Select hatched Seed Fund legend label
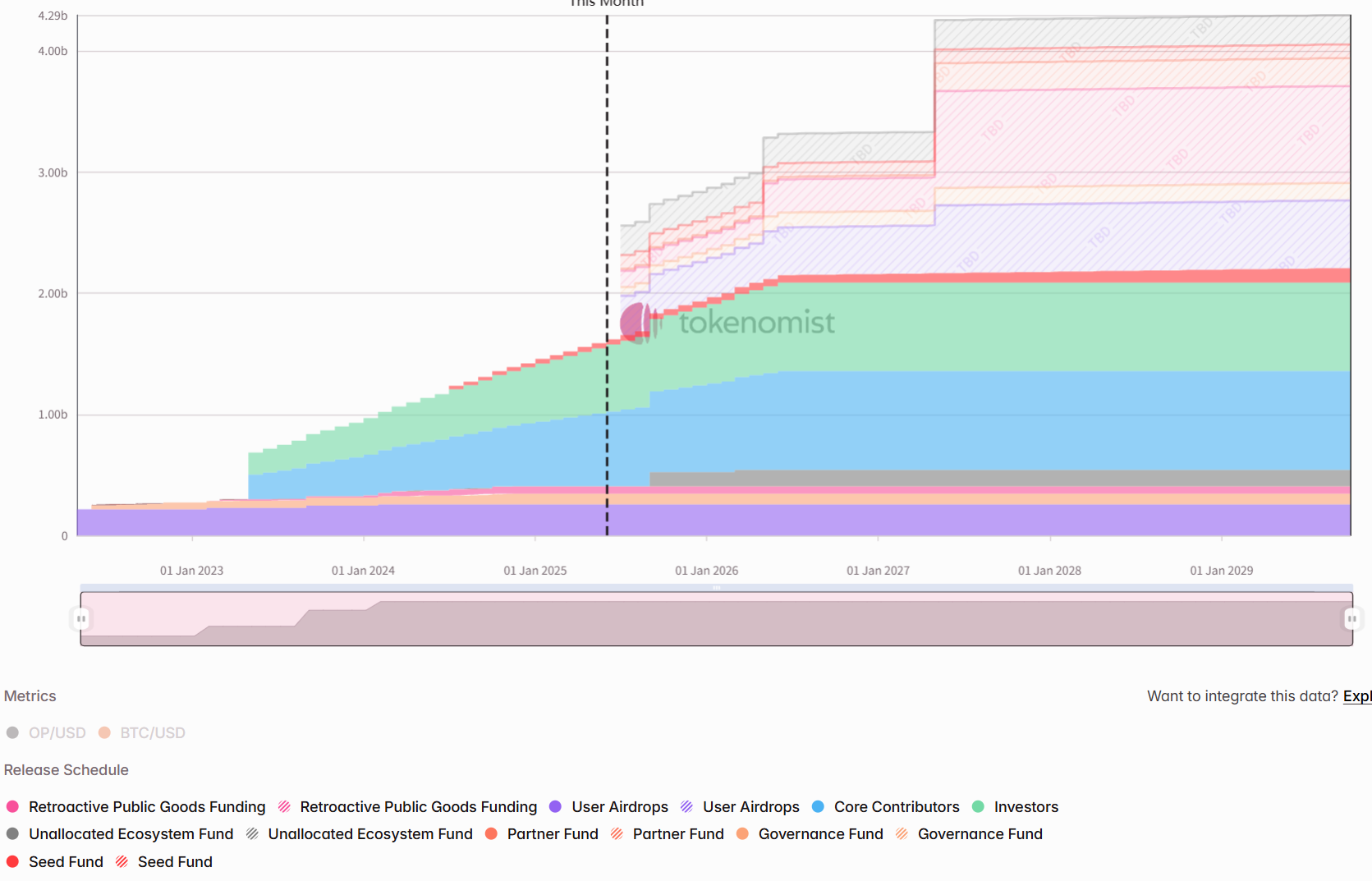Viewport: 1372px width, 881px height. coord(175,861)
